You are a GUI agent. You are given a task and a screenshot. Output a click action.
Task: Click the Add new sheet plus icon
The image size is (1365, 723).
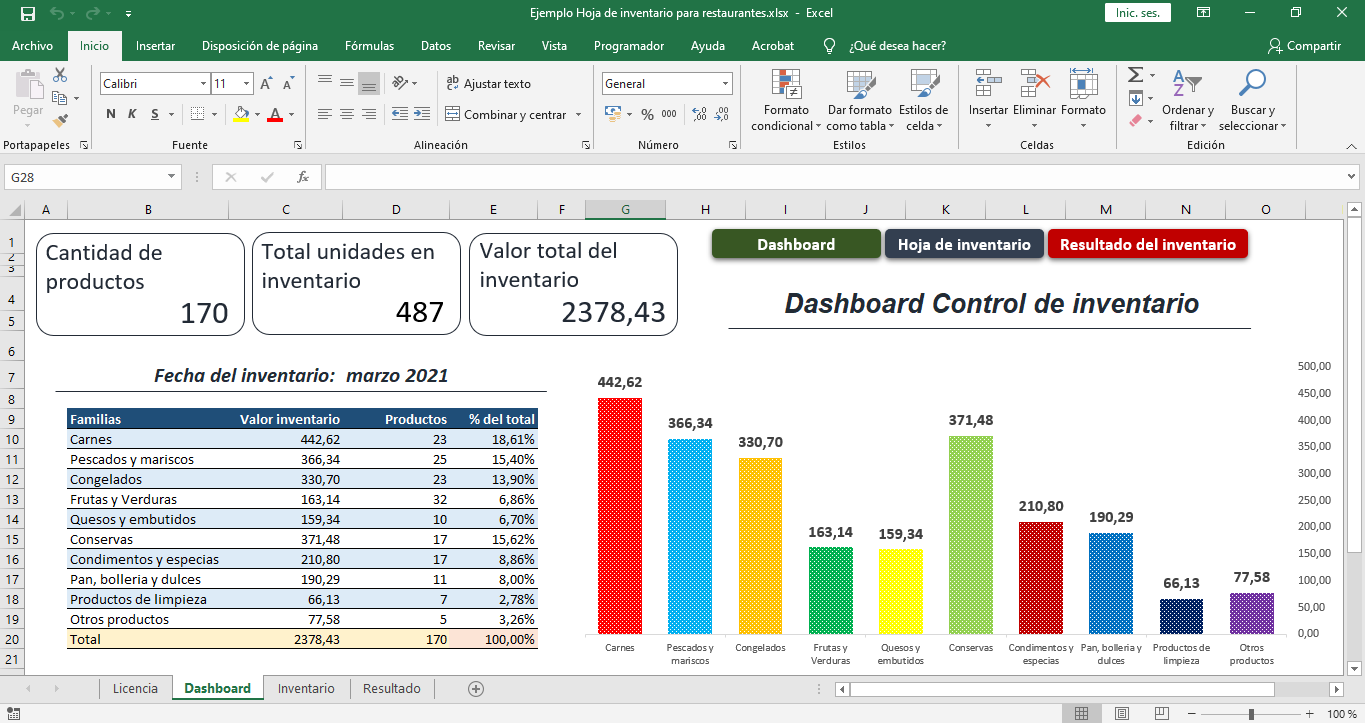476,688
